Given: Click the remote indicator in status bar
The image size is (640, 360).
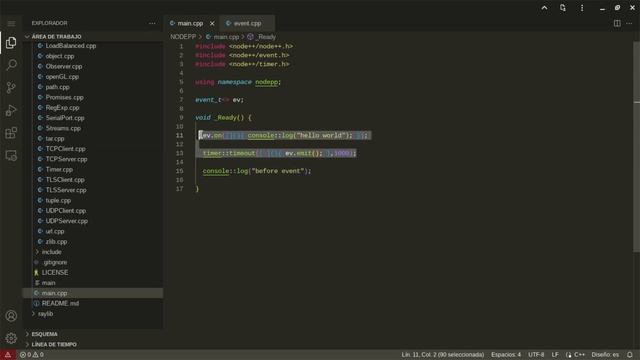Looking at the screenshot, I should [x=8, y=355].
